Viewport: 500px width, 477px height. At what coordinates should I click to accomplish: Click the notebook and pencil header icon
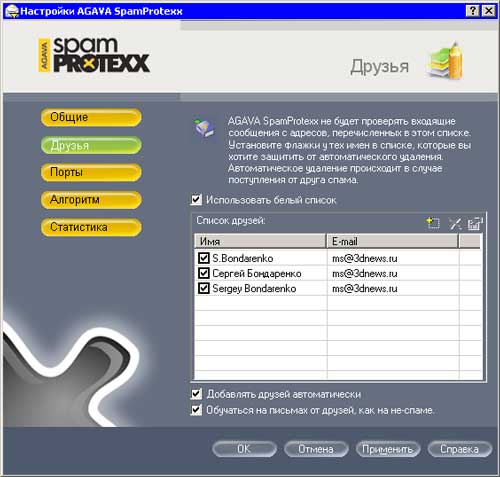pos(445,60)
